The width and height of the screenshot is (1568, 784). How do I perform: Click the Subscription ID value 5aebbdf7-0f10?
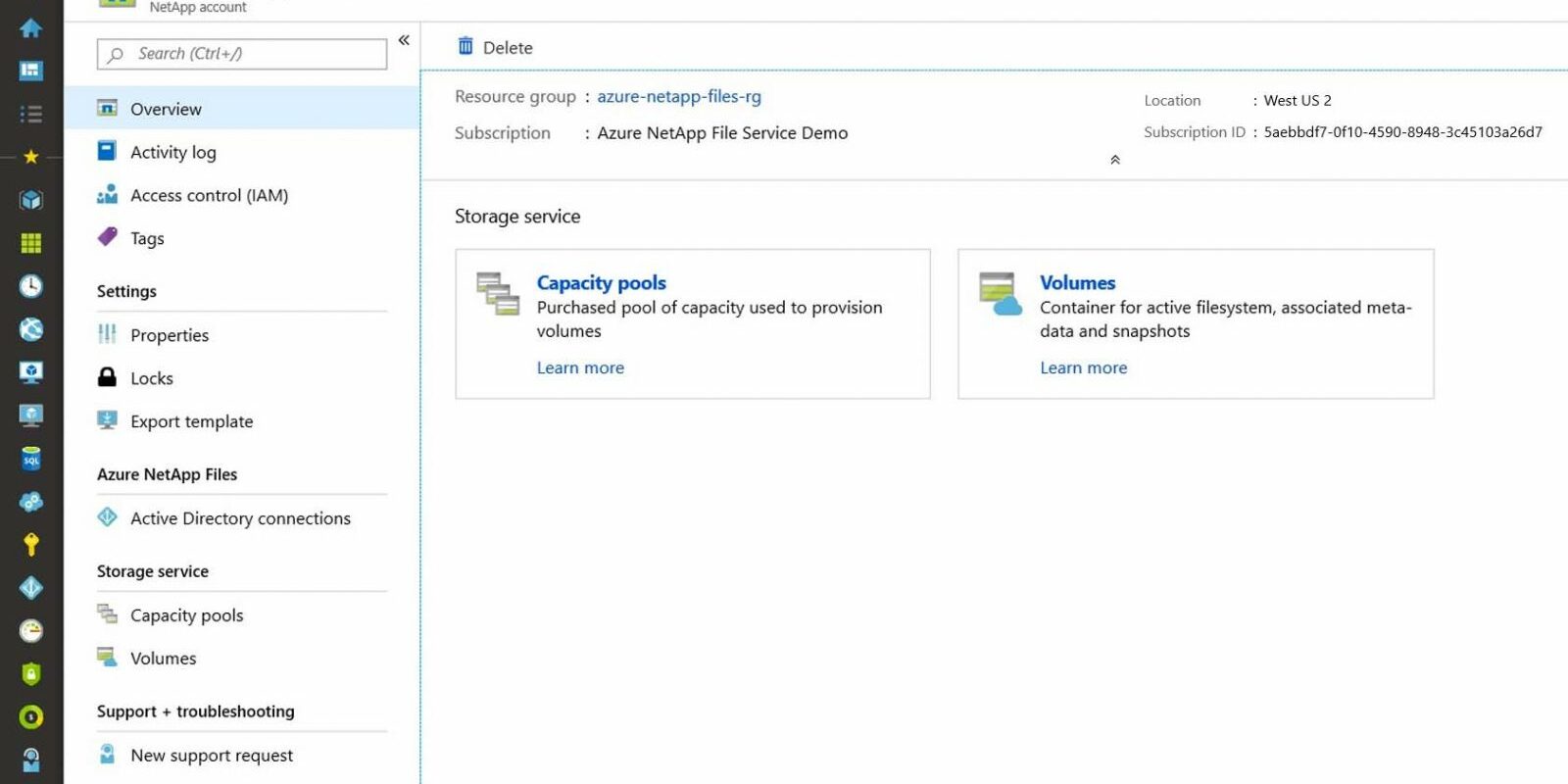click(1402, 131)
